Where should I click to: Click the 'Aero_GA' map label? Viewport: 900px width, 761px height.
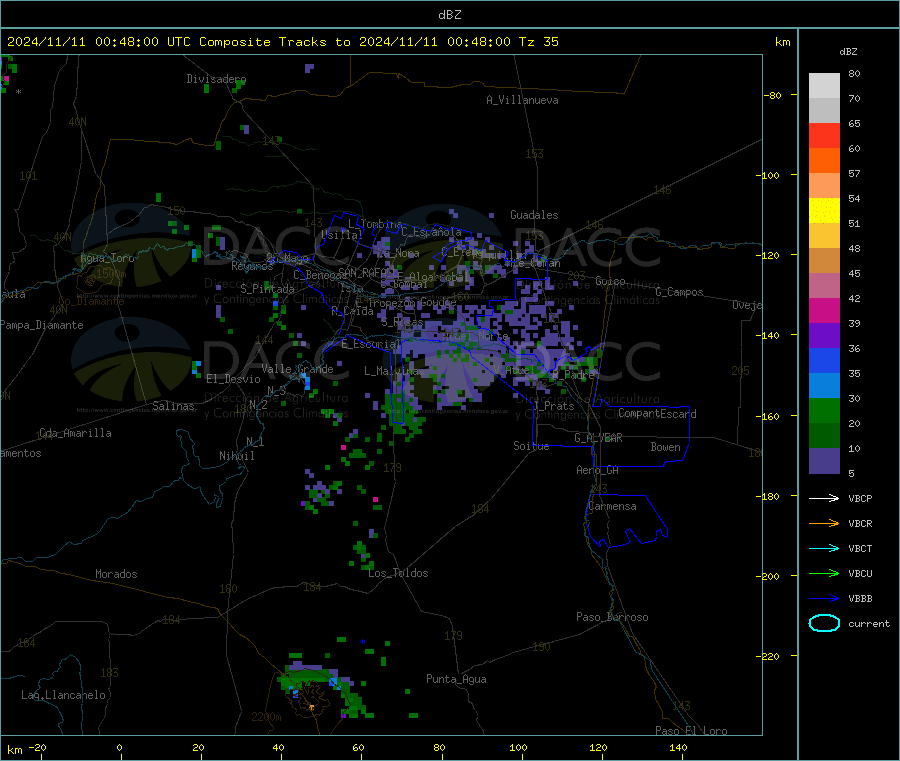pos(598,470)
